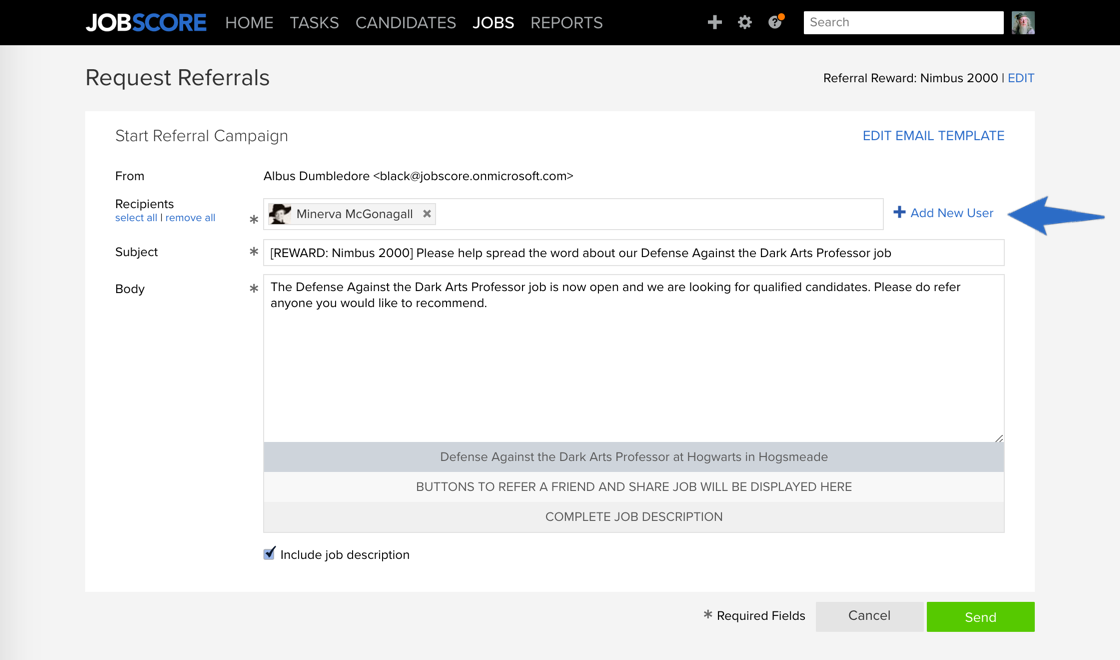Click the JobScore logo
The image size is (1120, 660).
[x=146, y=23]
